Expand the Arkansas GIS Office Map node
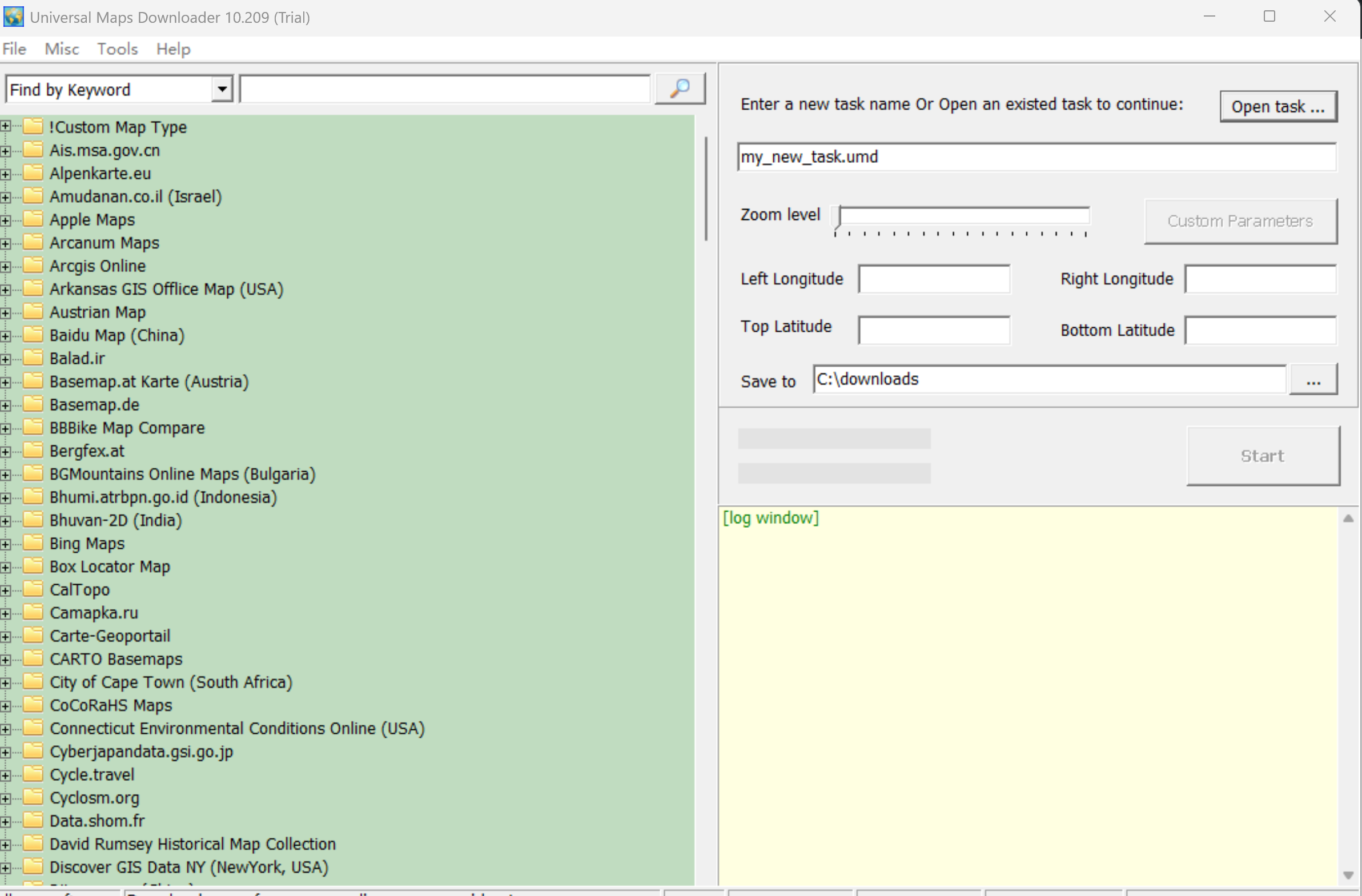 pos(5,290)
